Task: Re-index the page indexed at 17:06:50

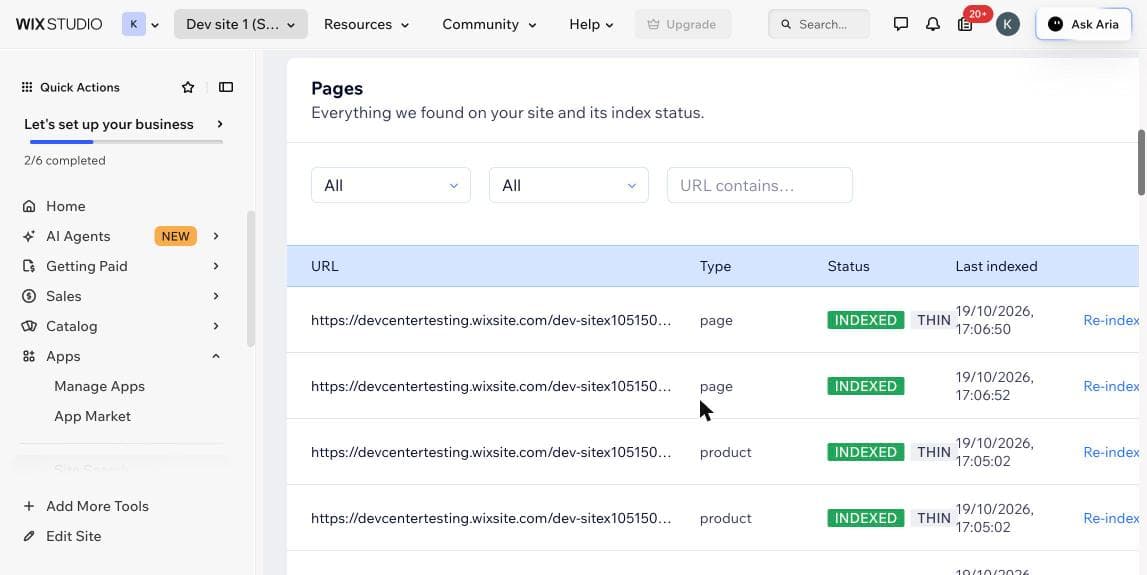Action: pos(1111,320)
